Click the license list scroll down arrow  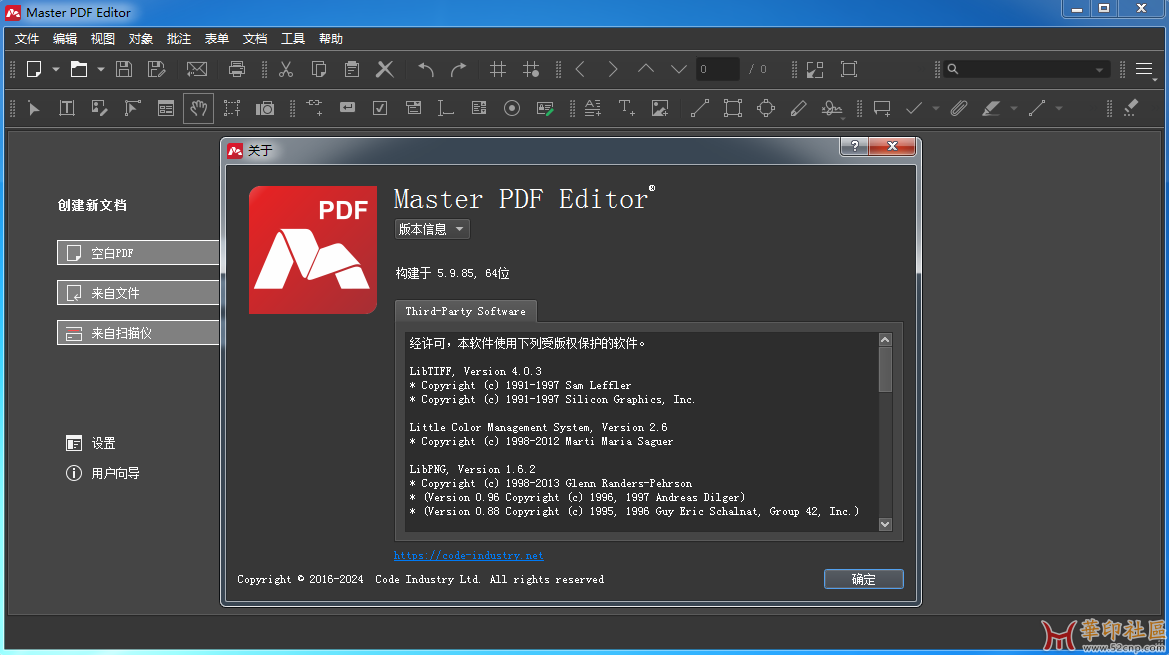pos(885,525)
